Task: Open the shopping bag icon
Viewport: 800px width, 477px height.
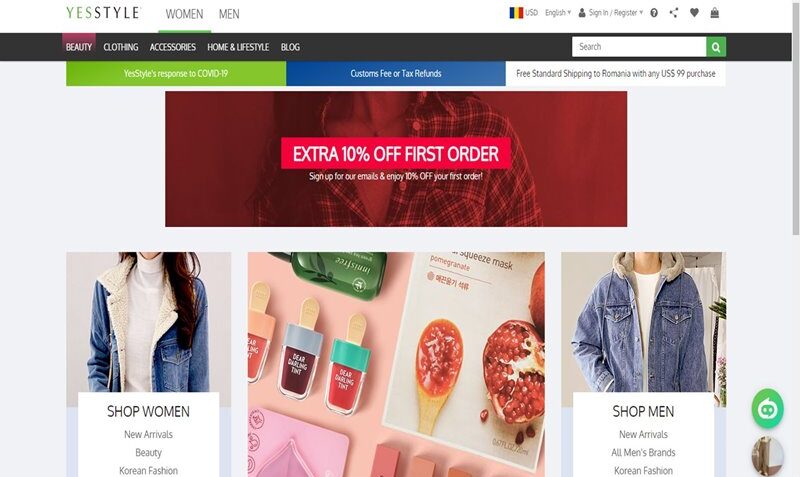Action: [715, 13]
